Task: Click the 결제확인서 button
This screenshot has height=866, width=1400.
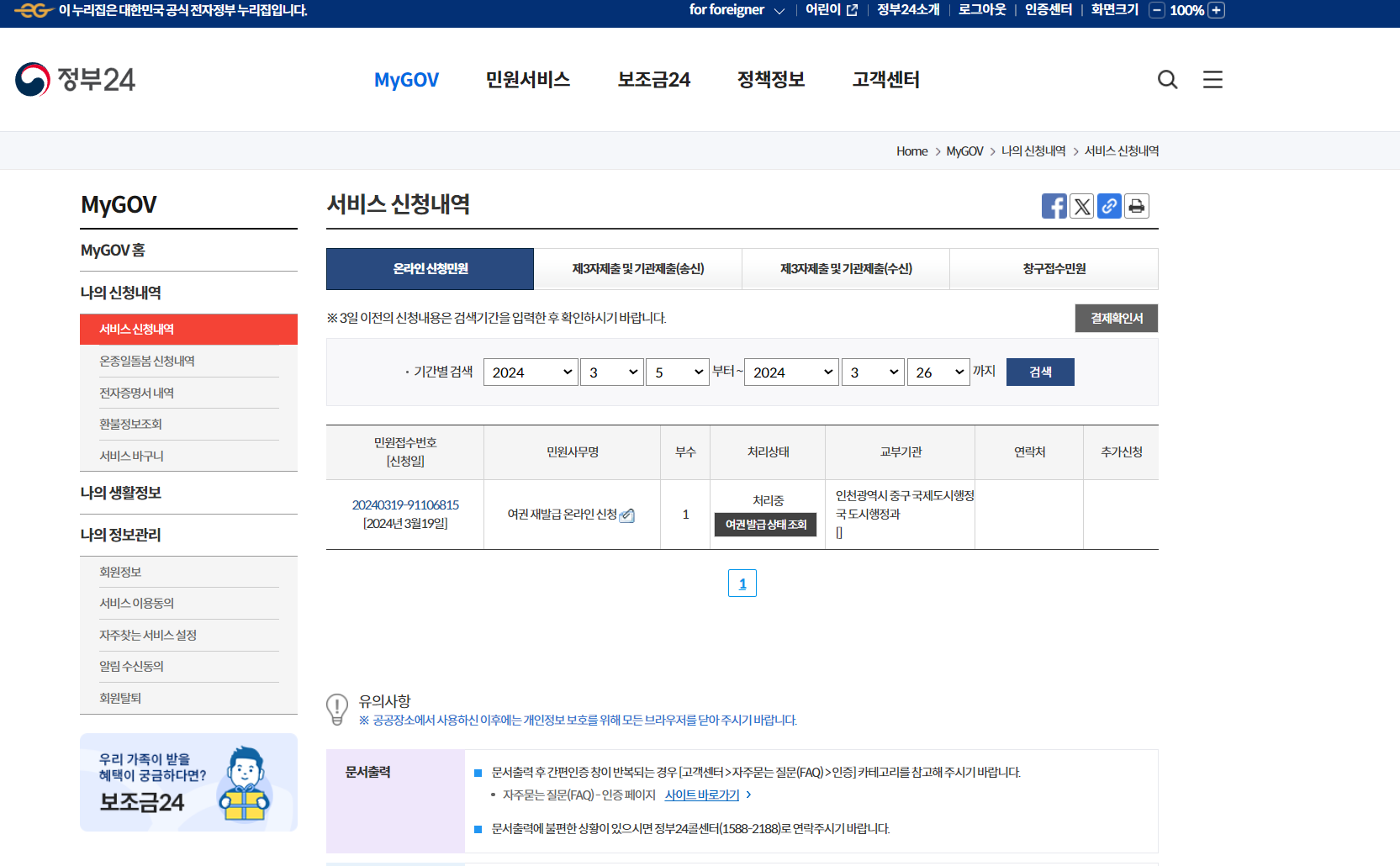Action: 1116,318
